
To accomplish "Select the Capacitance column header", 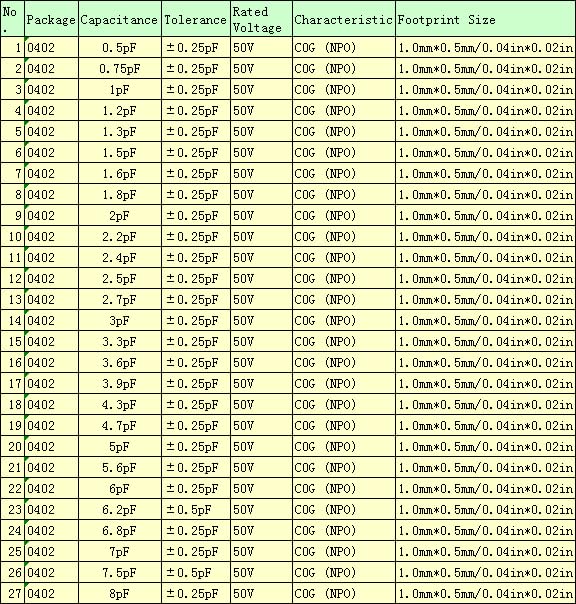I will 120,19.
